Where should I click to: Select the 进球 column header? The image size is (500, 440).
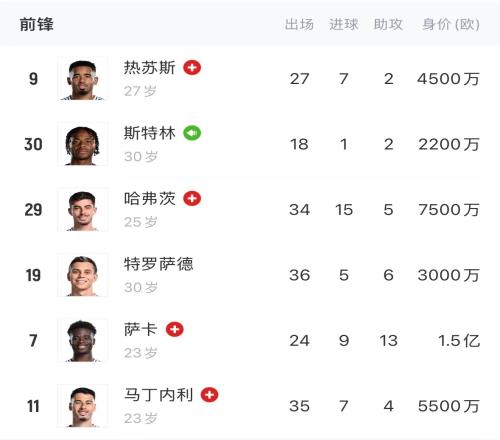click(344, 24)
